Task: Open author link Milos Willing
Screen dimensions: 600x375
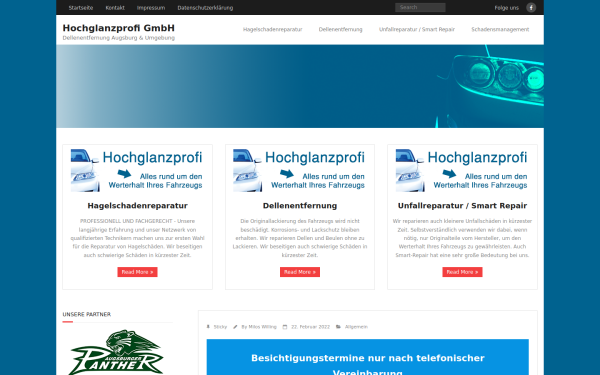Action: click(262, 327)
